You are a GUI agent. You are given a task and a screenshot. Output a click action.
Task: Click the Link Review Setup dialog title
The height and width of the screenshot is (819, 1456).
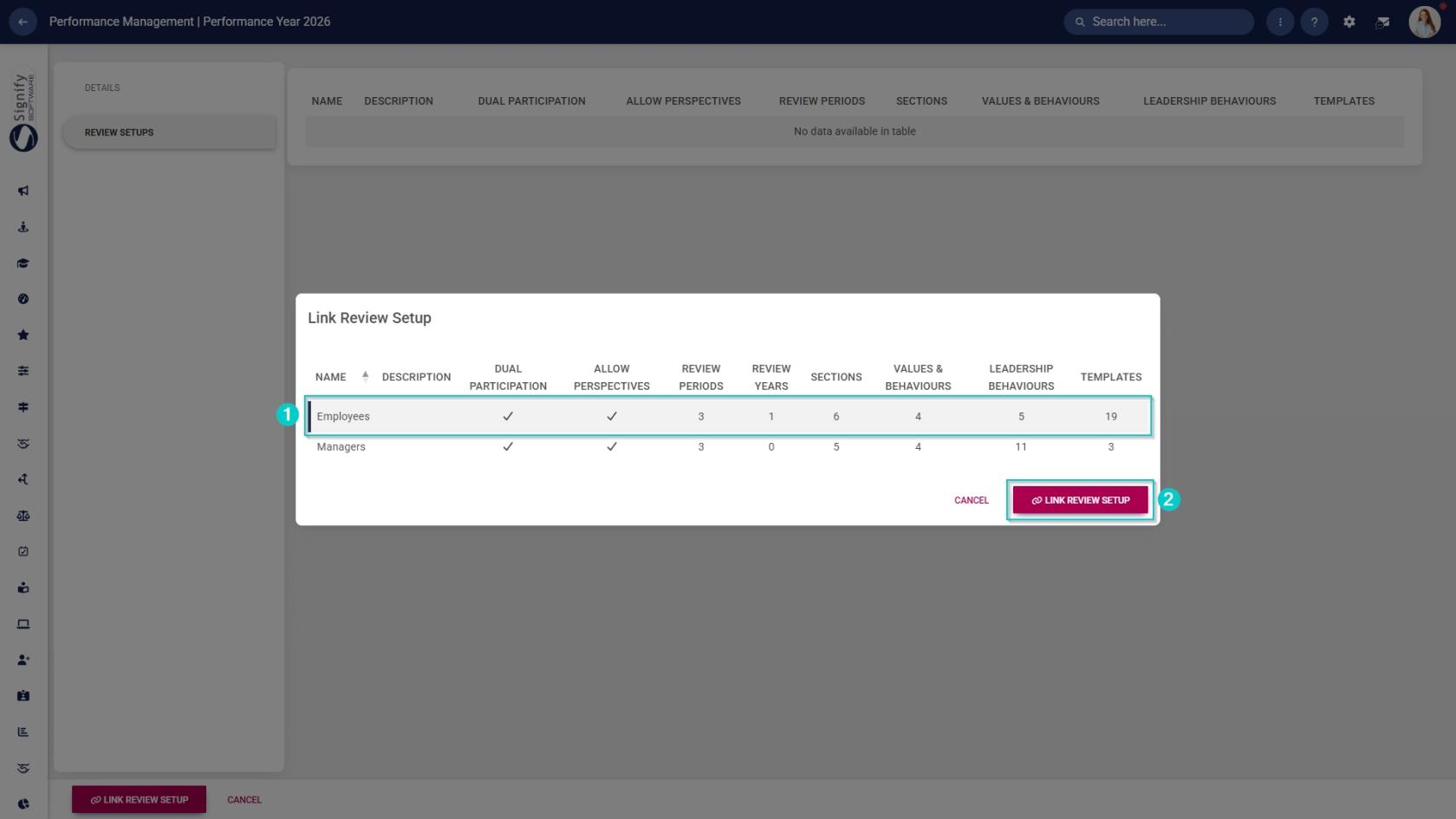pos(369,318)
